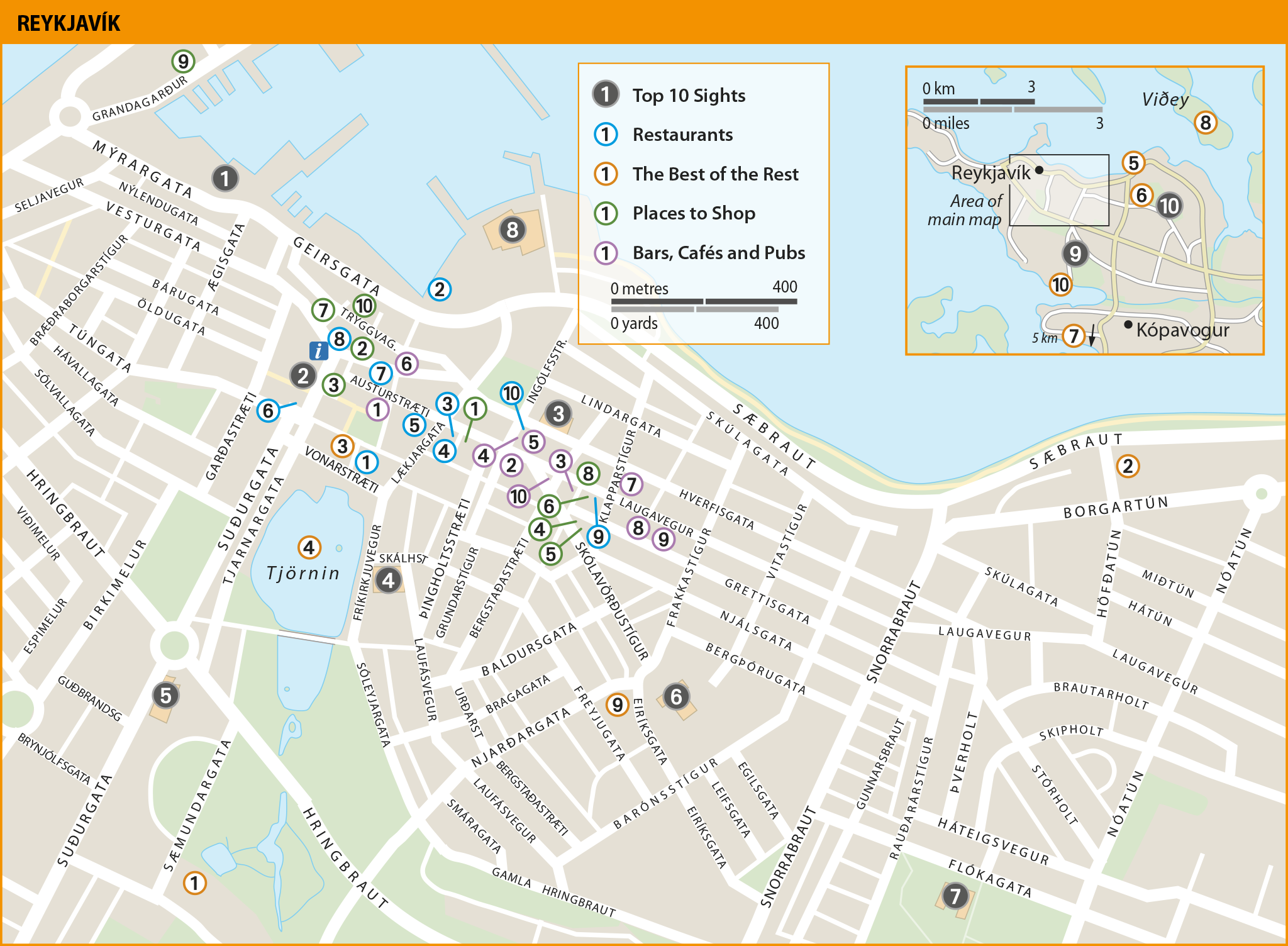
Task: Select orange marker 3 above Vonarstræti
Action: [342, 447]
